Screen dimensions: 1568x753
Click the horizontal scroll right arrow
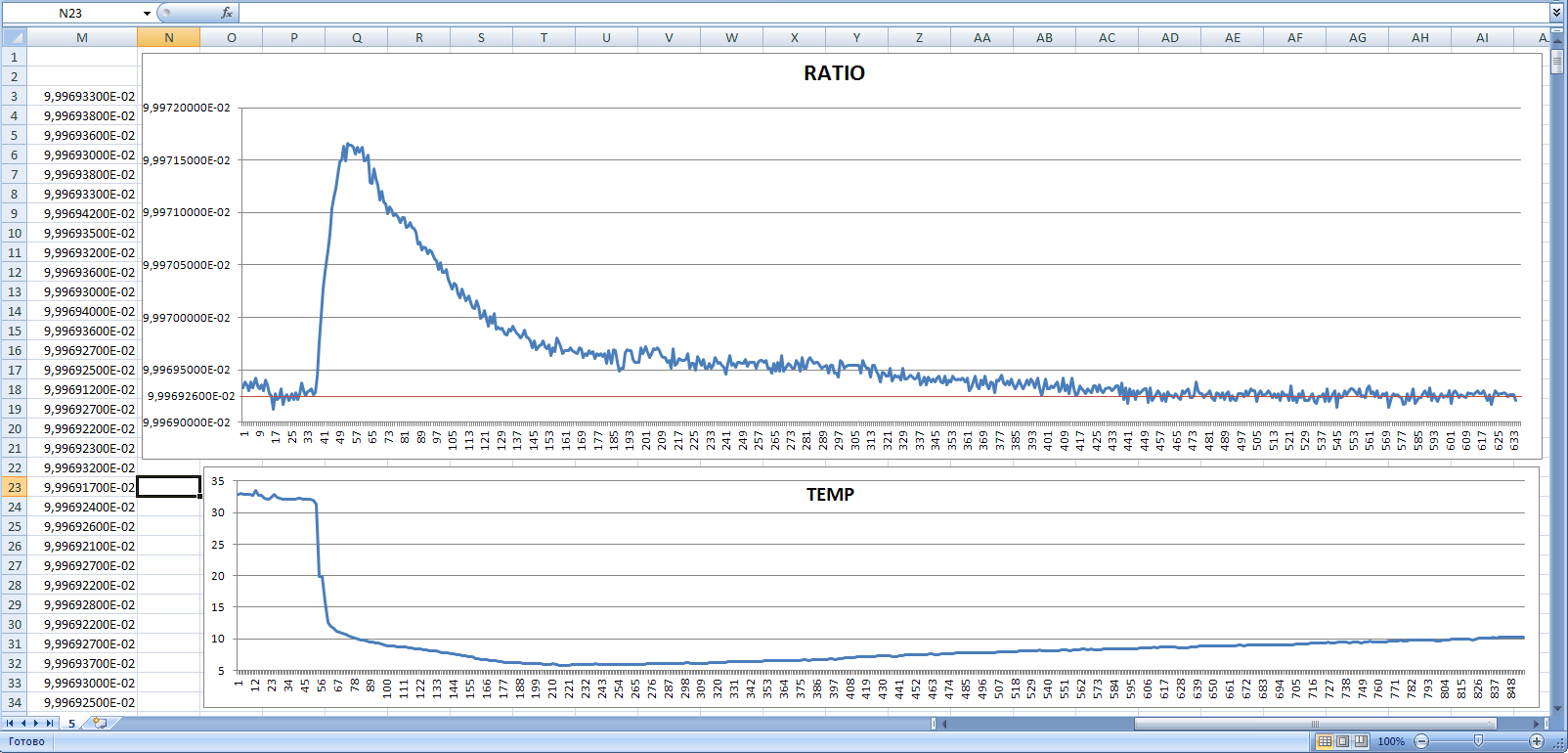pyautogui.click(x=1536, y=724)
